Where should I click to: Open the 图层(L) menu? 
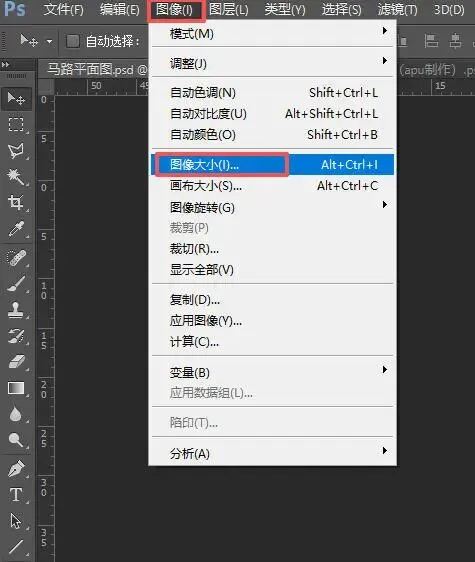(x=228, y=10)
